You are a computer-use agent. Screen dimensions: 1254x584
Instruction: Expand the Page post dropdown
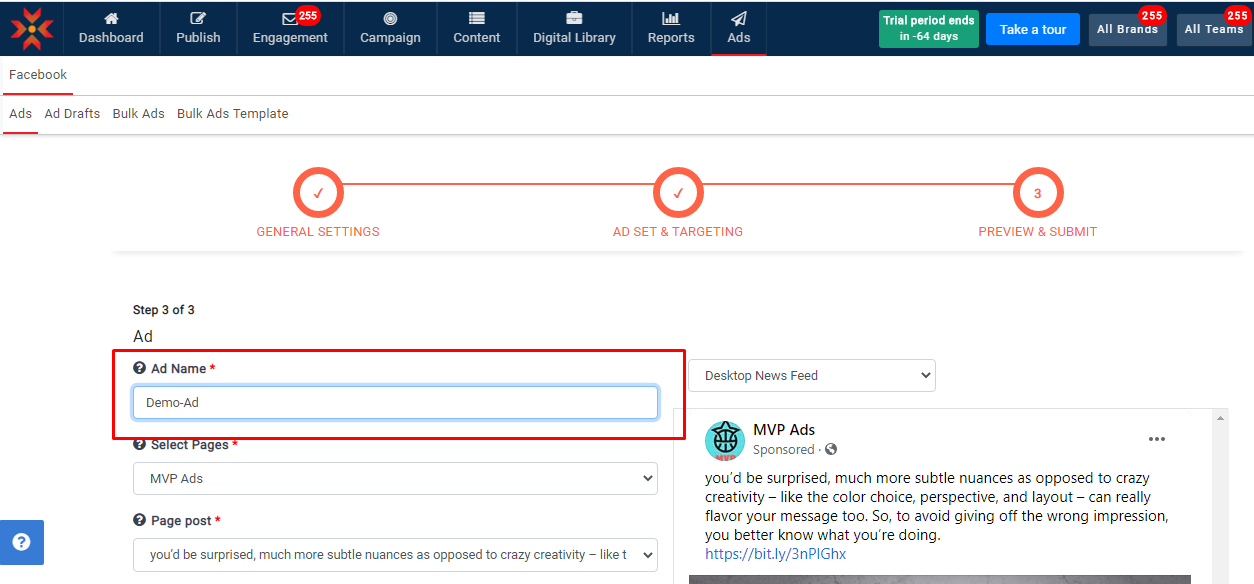click(x=395, y=555)
